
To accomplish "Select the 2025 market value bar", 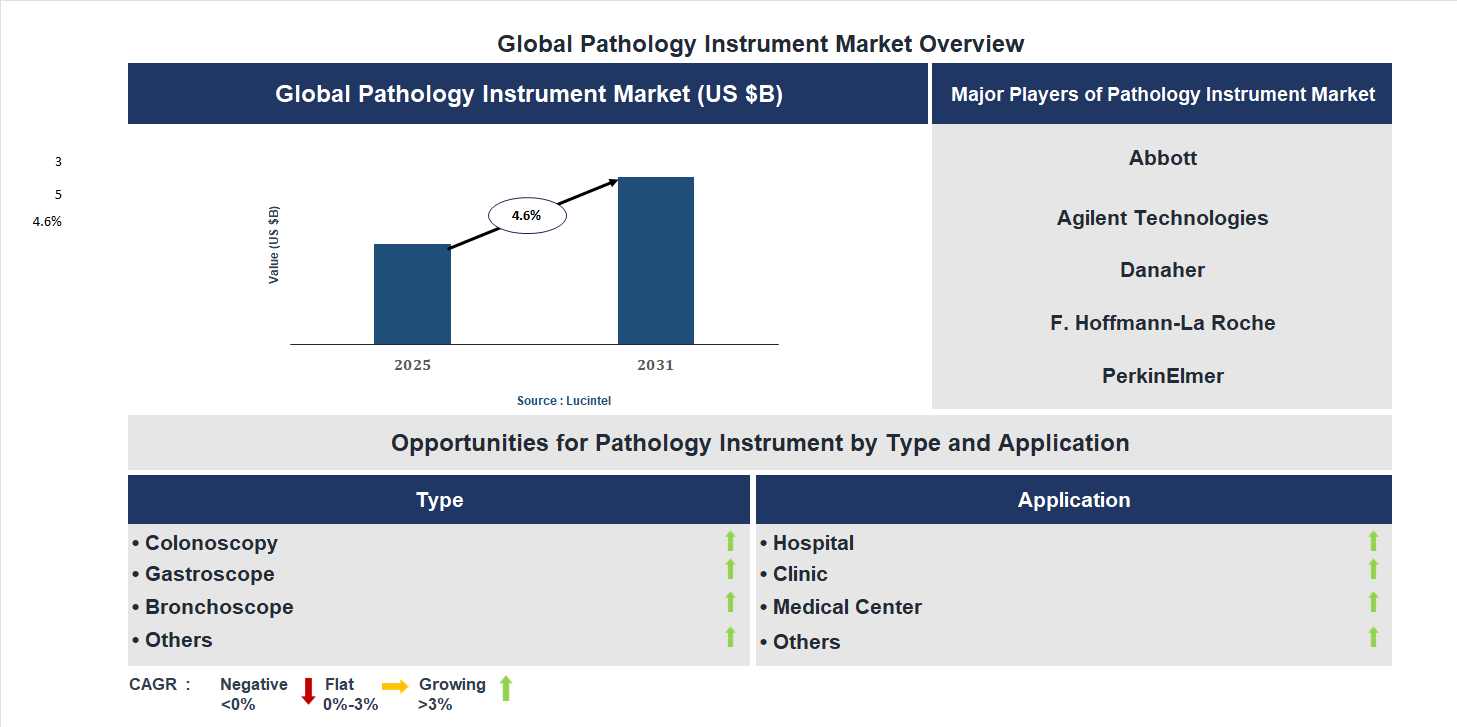I will 412,293.
